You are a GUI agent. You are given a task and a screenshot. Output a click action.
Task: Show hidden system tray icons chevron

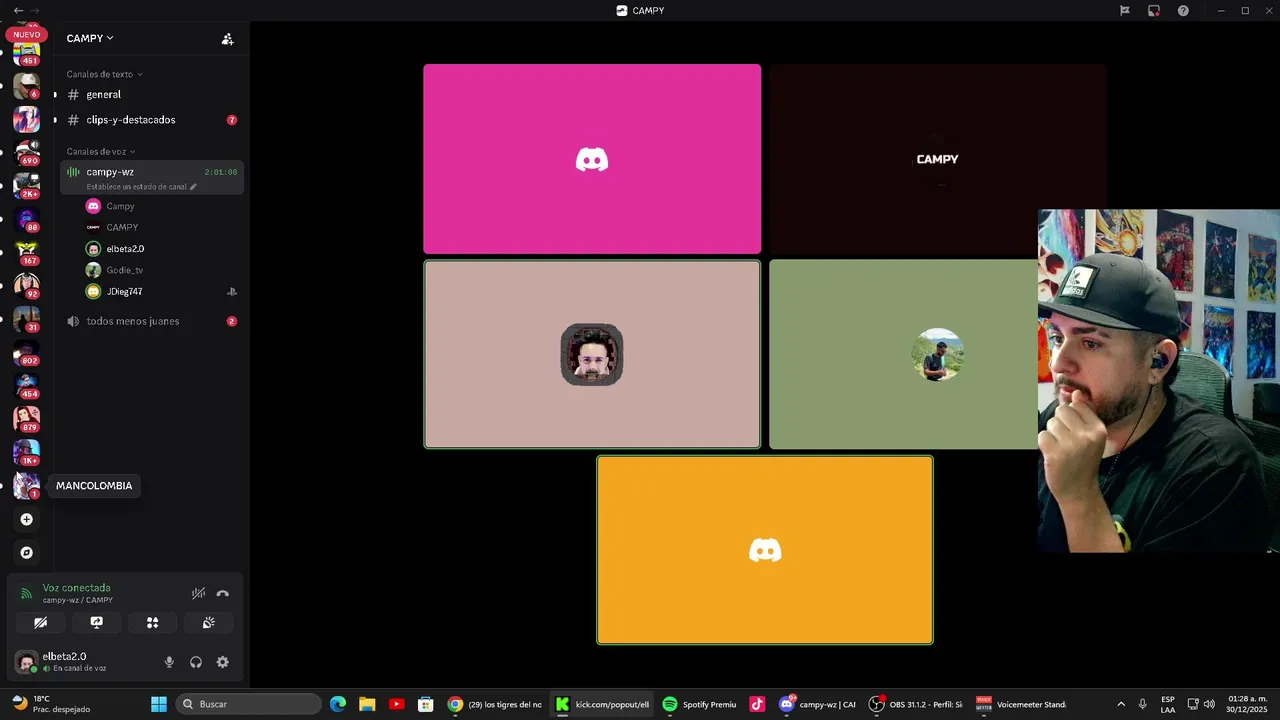[x=1121, y=704]
